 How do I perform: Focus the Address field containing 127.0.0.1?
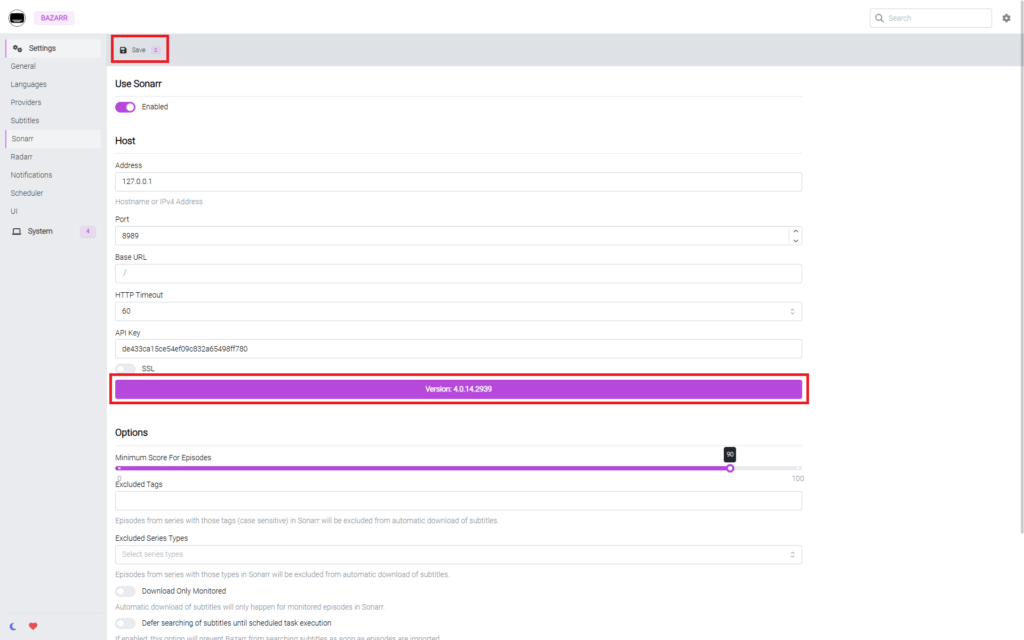coord(458,182)
